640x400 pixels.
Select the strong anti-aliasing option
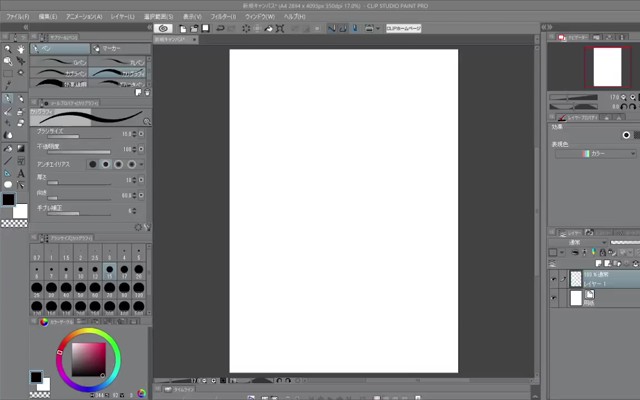(x=131, y=164)
